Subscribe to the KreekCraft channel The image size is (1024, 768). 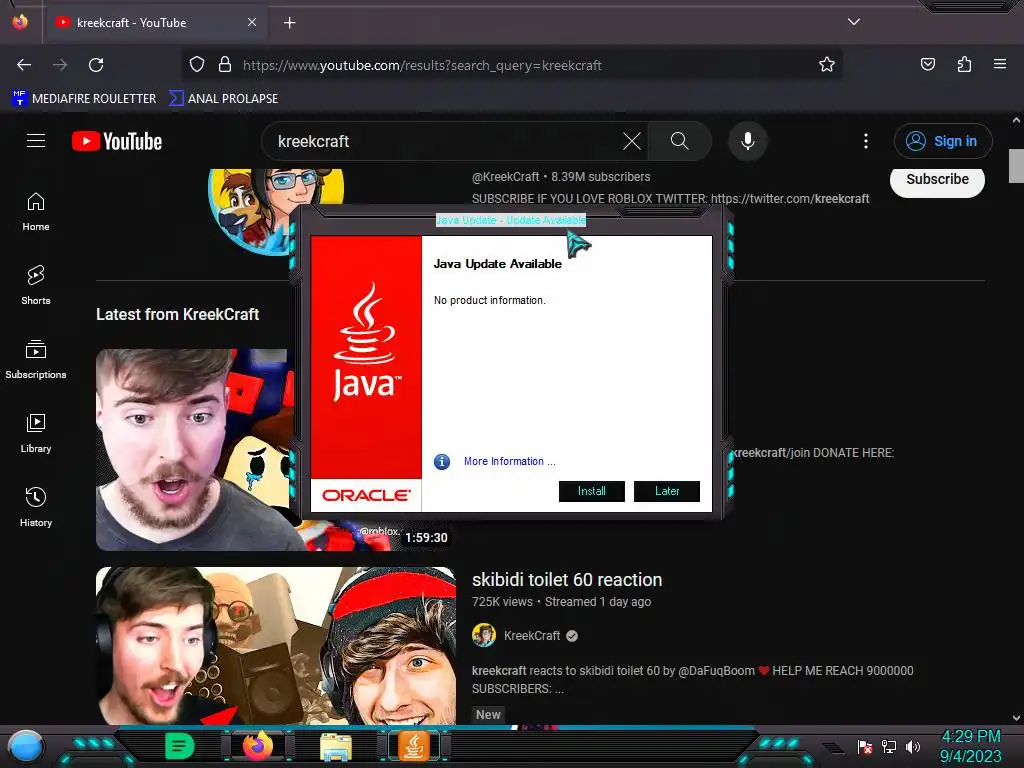pos(937,180)
